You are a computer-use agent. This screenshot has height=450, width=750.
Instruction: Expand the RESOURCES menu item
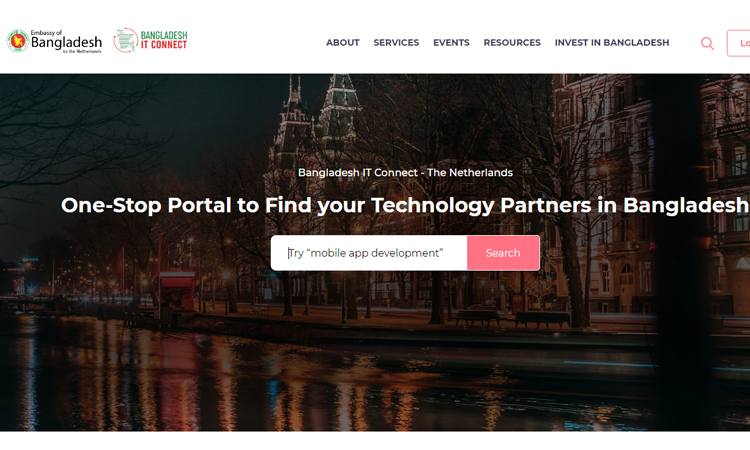click(x=512, y=43)
